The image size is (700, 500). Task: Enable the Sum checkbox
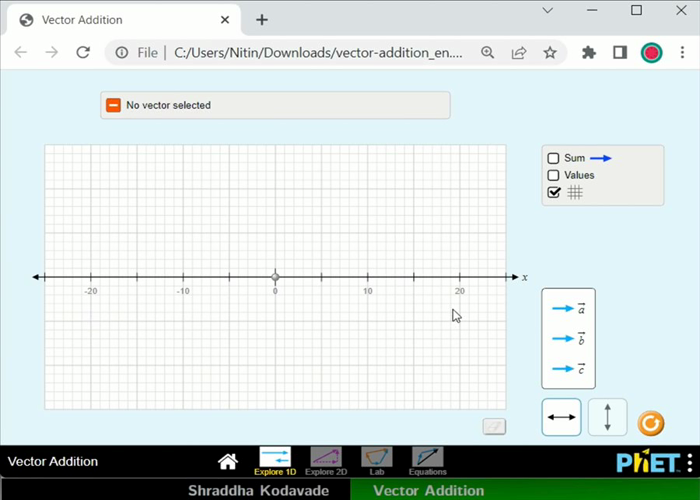553,158
